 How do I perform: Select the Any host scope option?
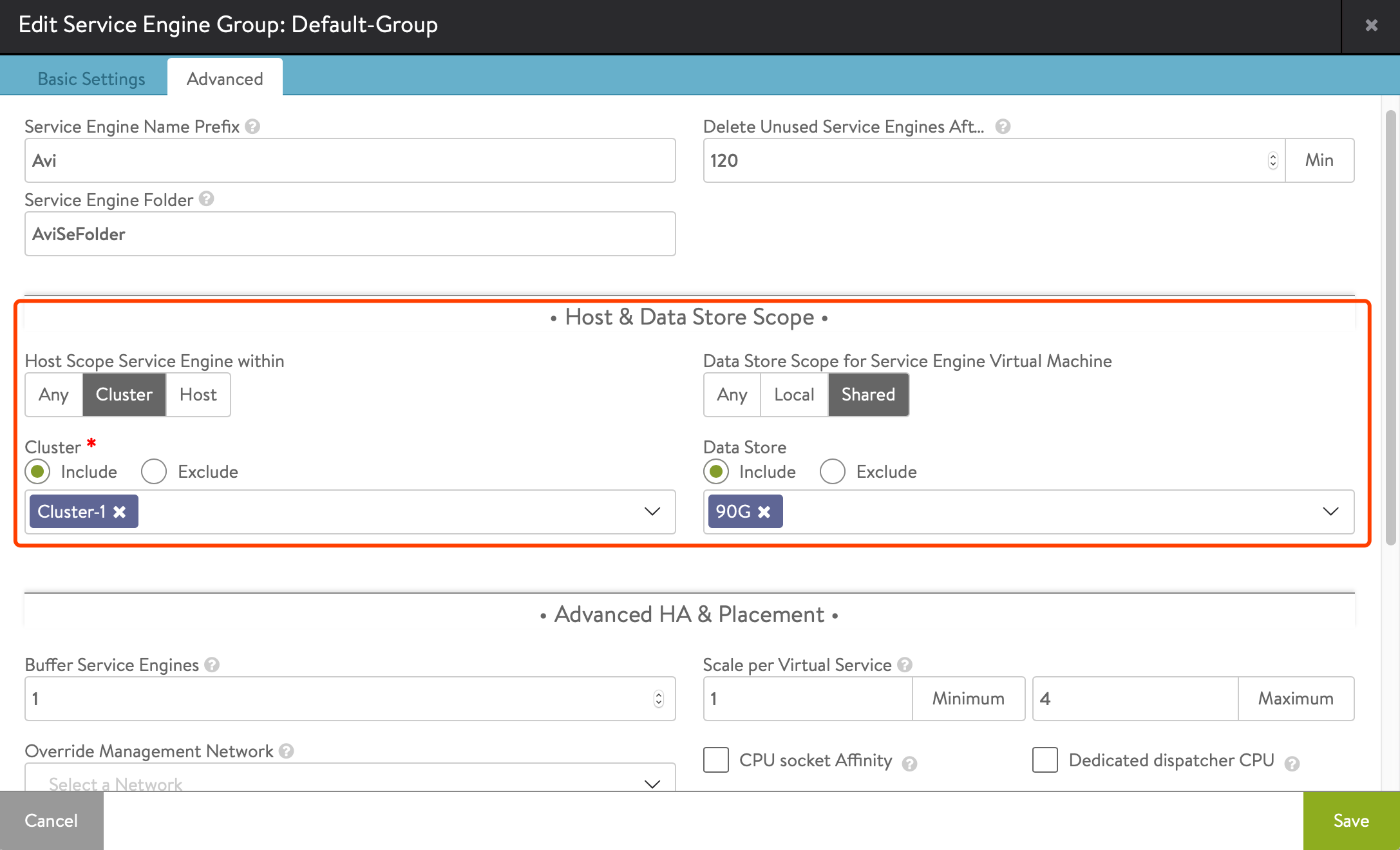pos(52,394)
